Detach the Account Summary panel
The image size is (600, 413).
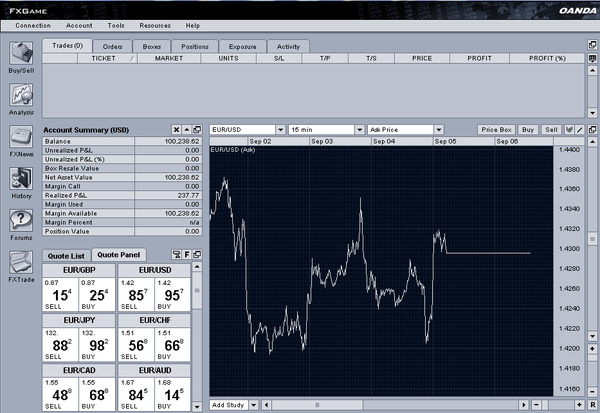point(197,130)
